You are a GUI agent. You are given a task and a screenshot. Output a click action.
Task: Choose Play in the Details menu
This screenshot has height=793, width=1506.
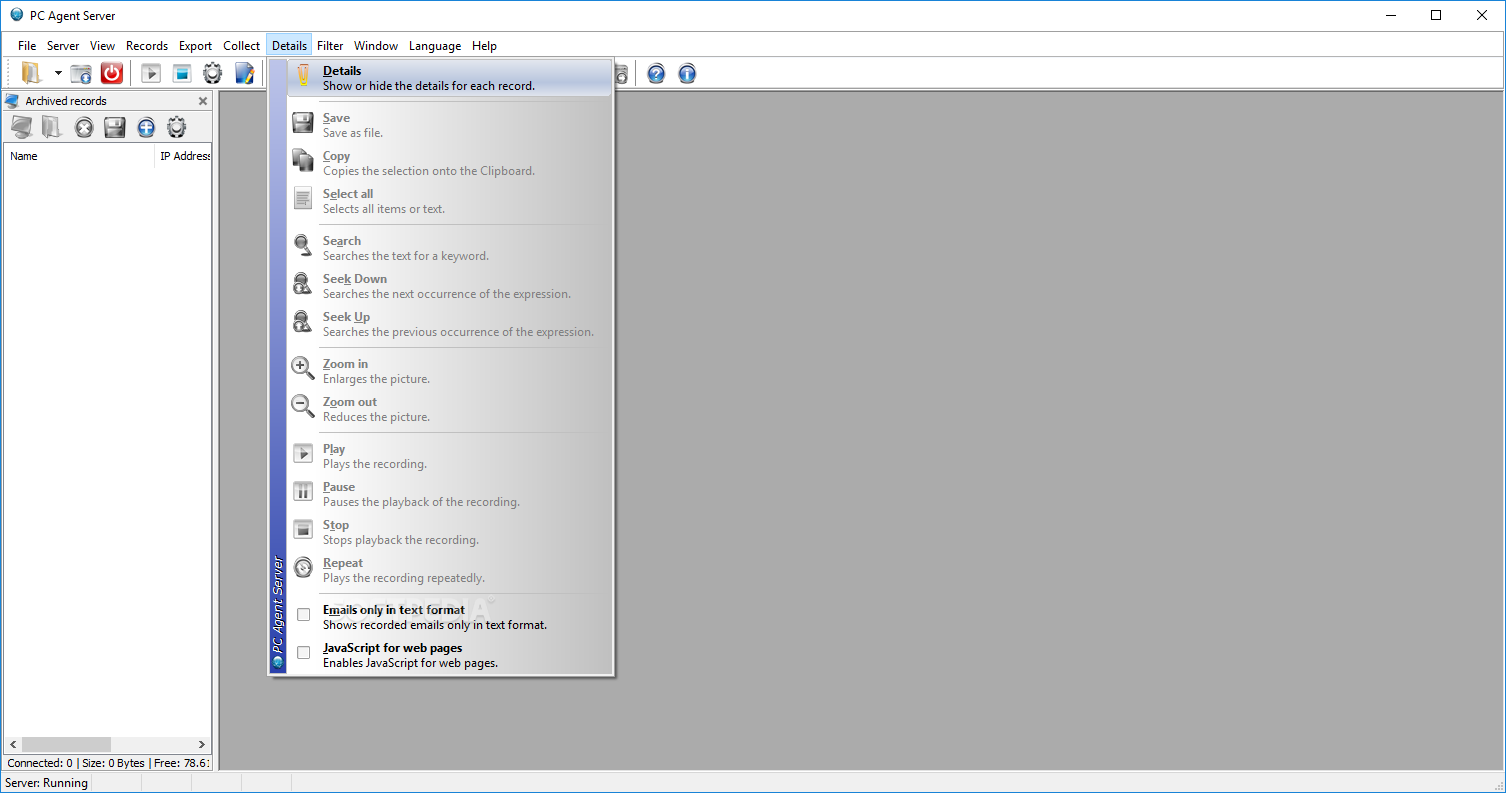coord(449,456)
